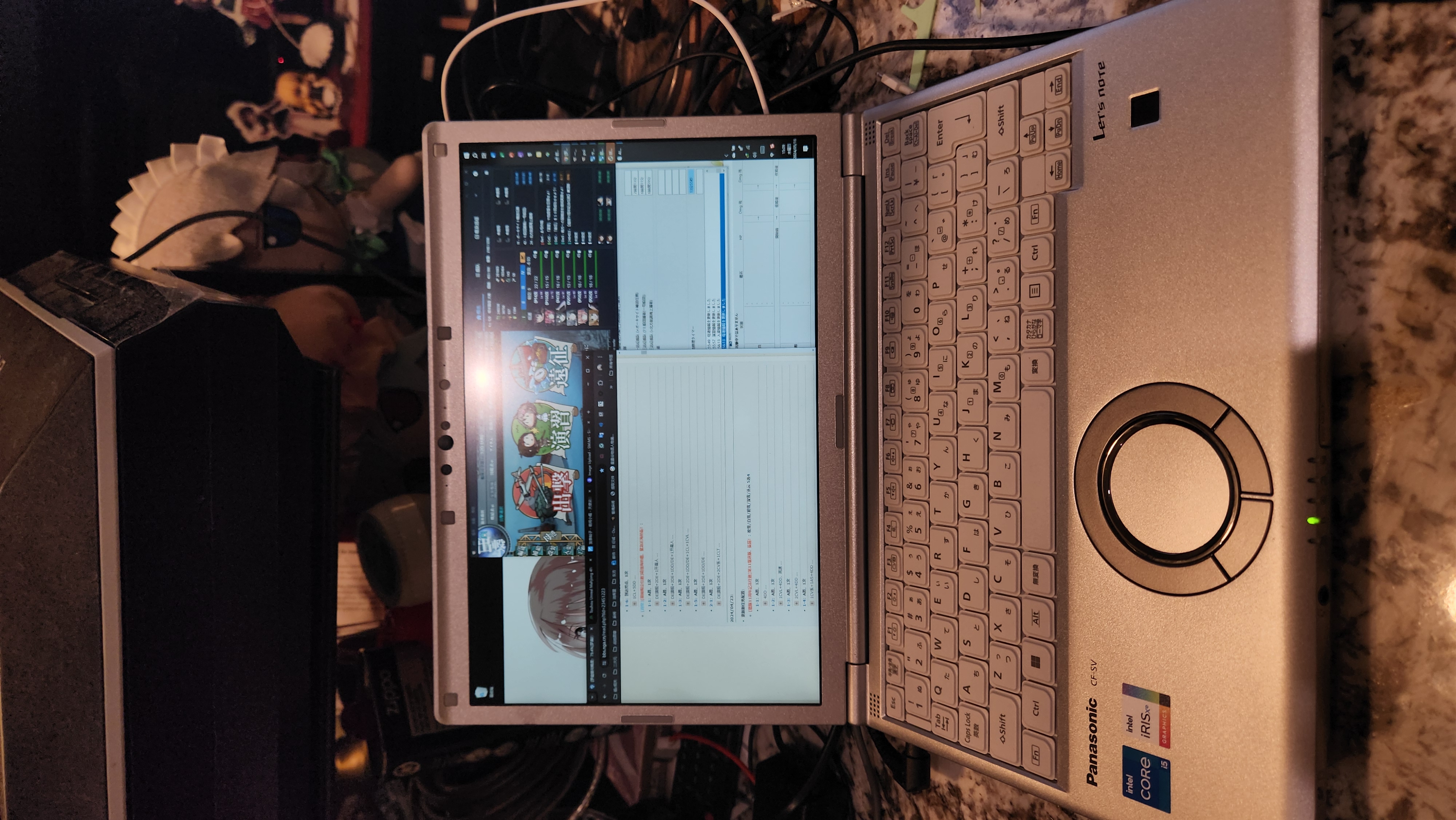
Task: Show hidden system tray icons chevron
Action: coord(726,155)
